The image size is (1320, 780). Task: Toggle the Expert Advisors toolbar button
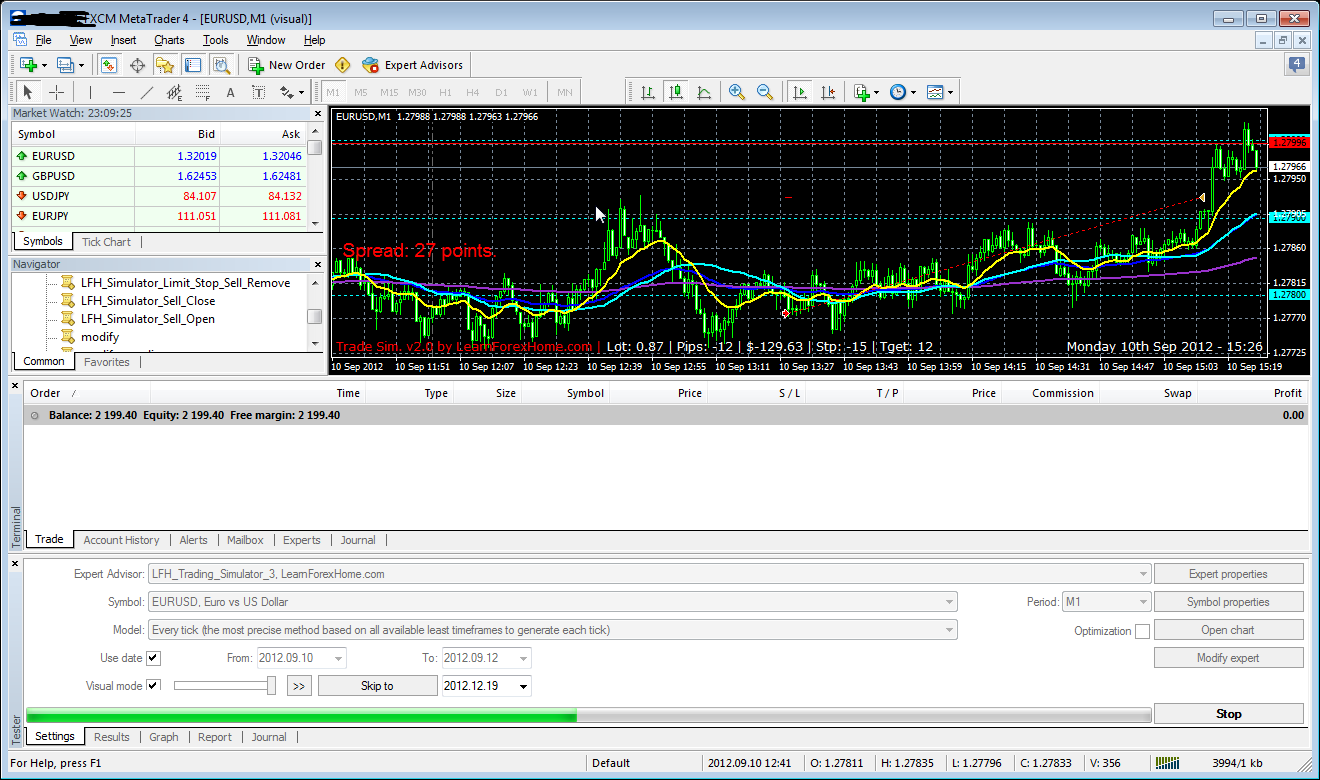[x=413, y=65]
